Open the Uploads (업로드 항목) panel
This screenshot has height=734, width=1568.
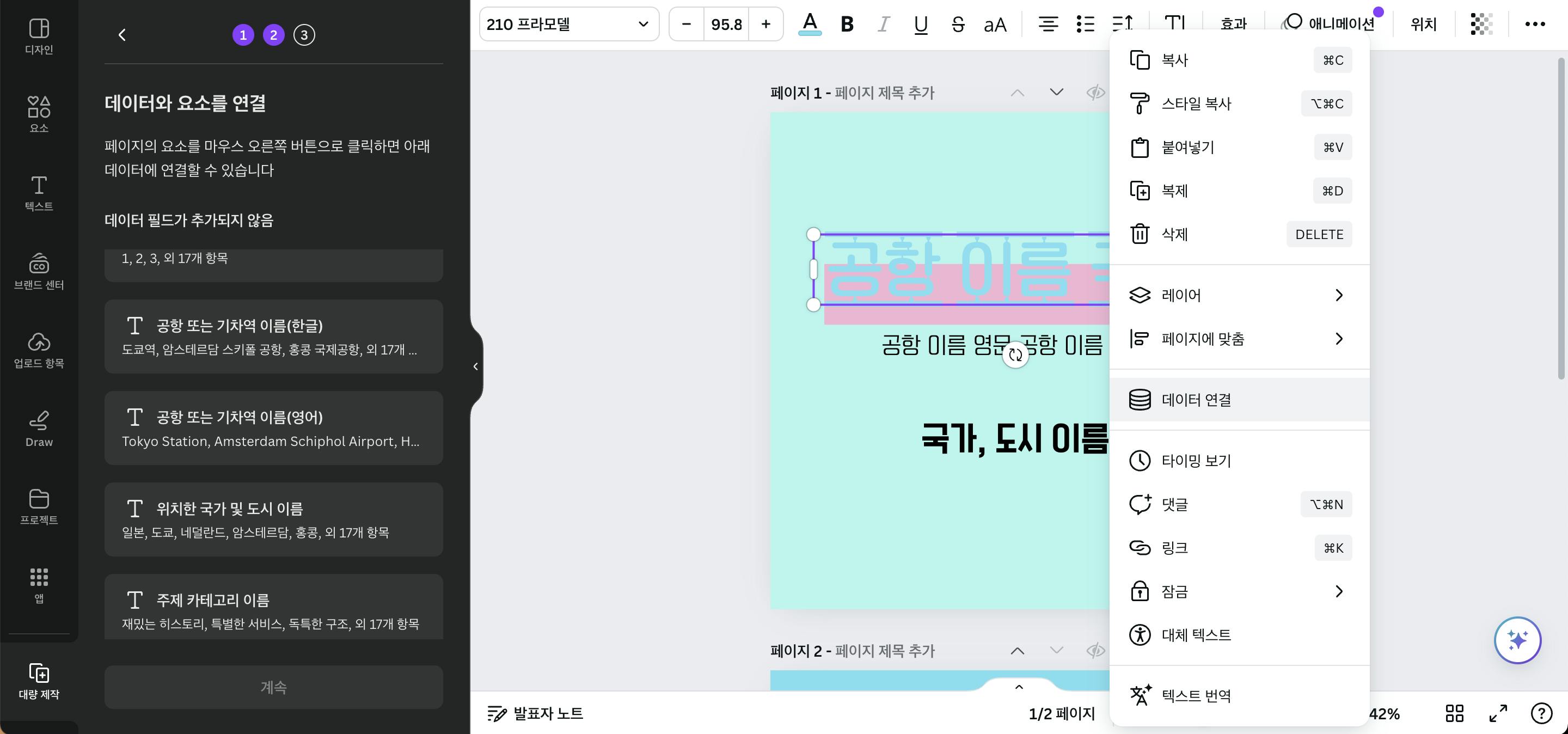tap(39, 350)
